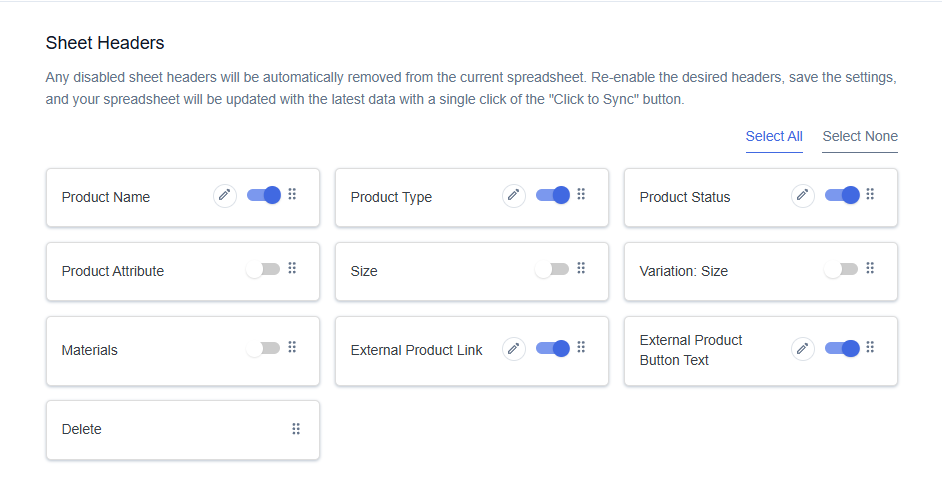Disable the Product Status toggle
The image size is (942, 494).
(x=842, y=195)
